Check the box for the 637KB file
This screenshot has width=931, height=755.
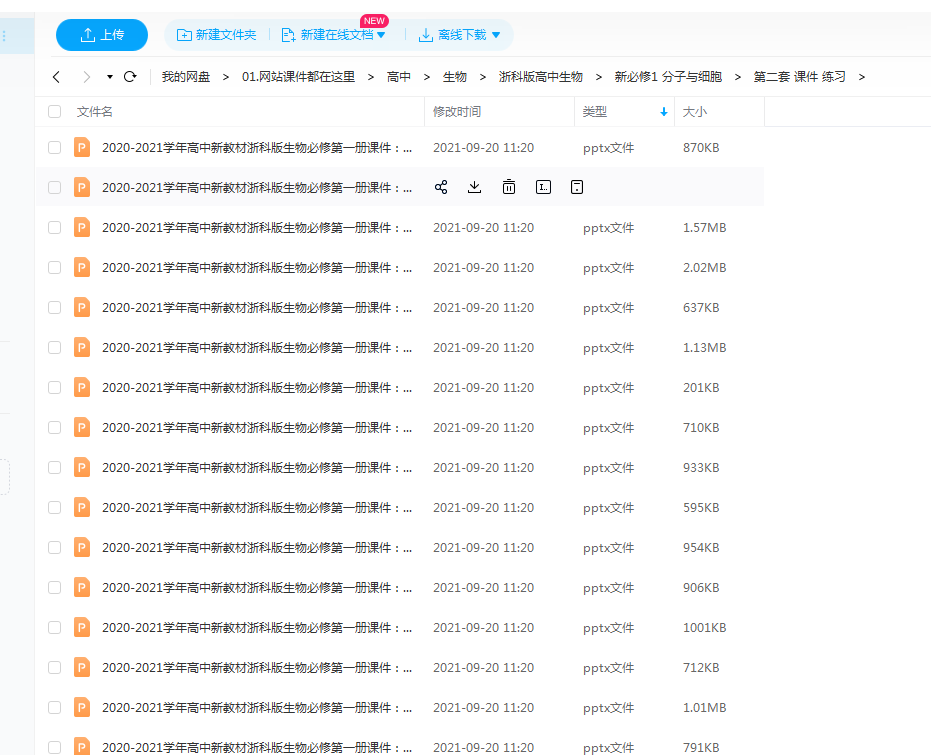(55, 307)
